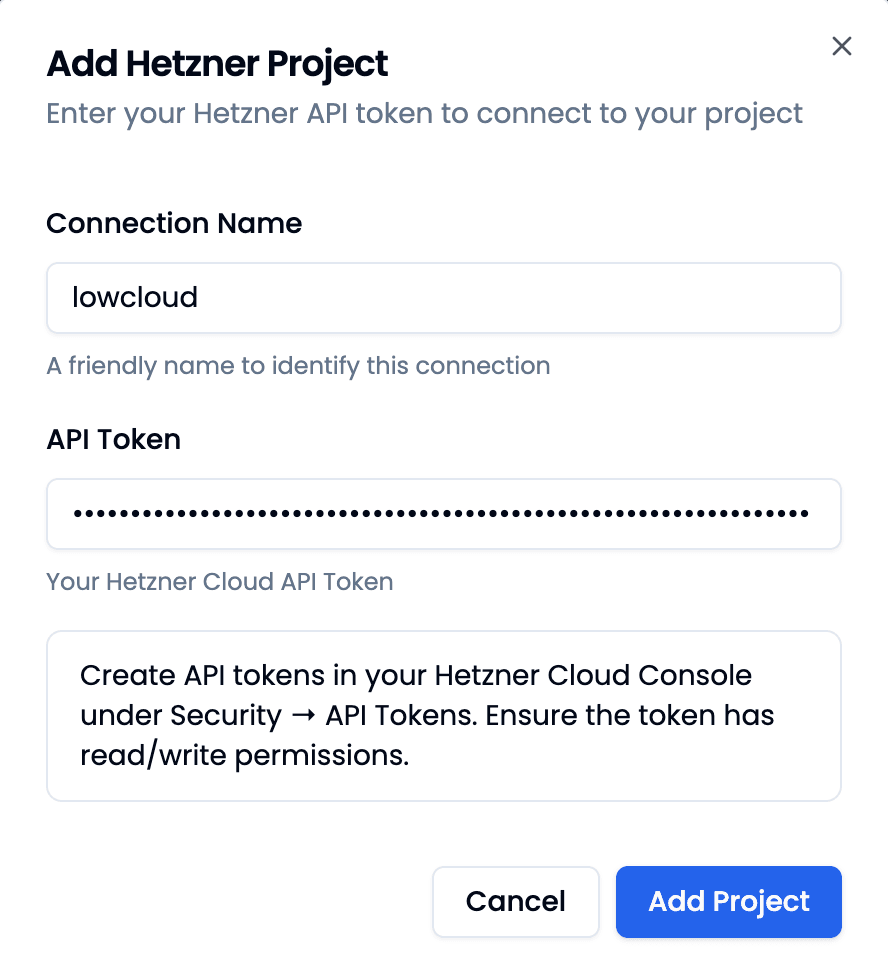Place cursor in the API Token box
This screenshot has height=976, width=888.
tap(443, 513)
